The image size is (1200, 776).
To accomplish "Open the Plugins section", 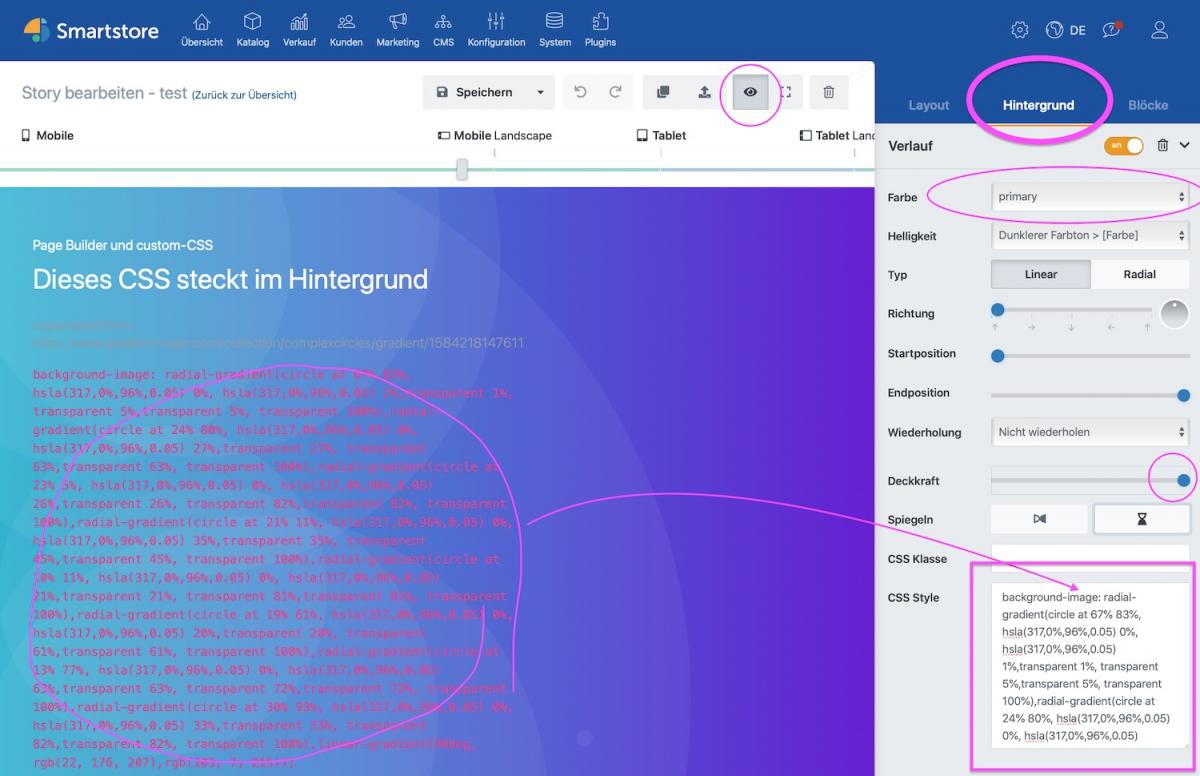I will click(x=600, y=29).
